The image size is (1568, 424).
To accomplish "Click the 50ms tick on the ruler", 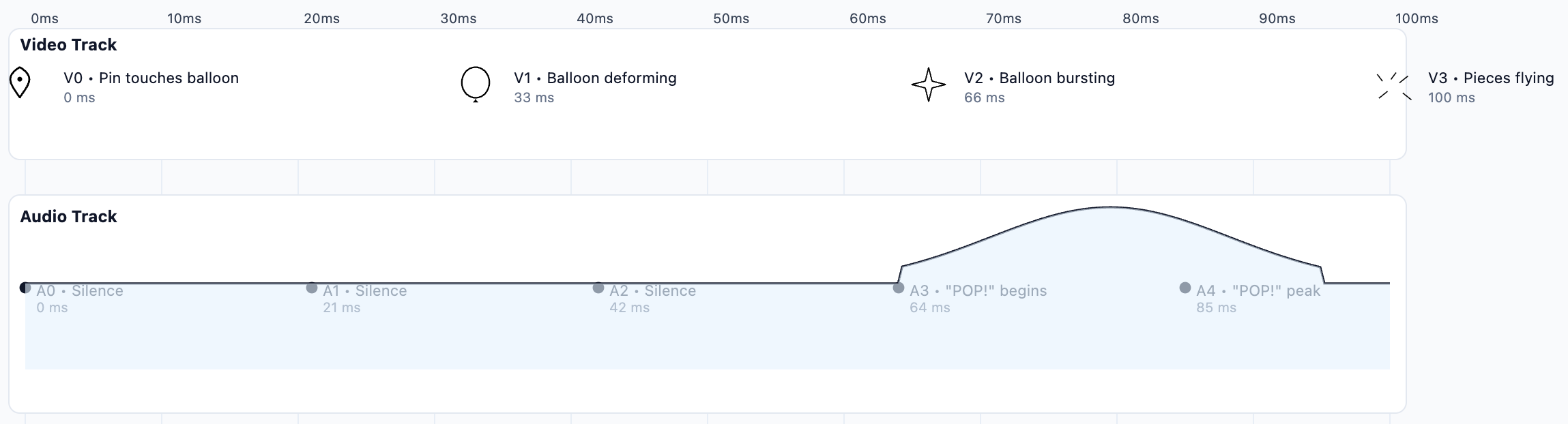I will [x=731, y=18].
